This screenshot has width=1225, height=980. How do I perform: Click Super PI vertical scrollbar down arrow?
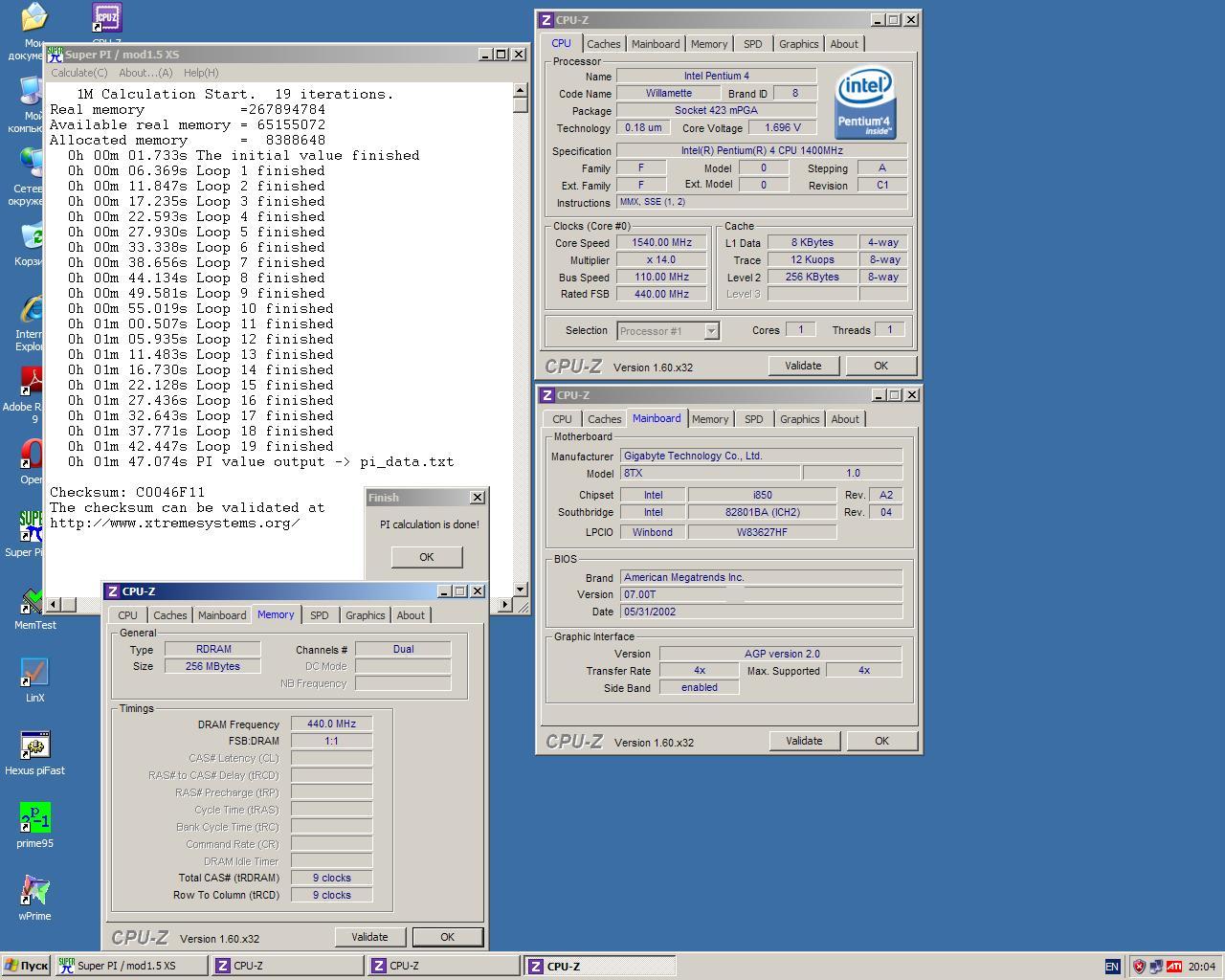pos(521,590)
